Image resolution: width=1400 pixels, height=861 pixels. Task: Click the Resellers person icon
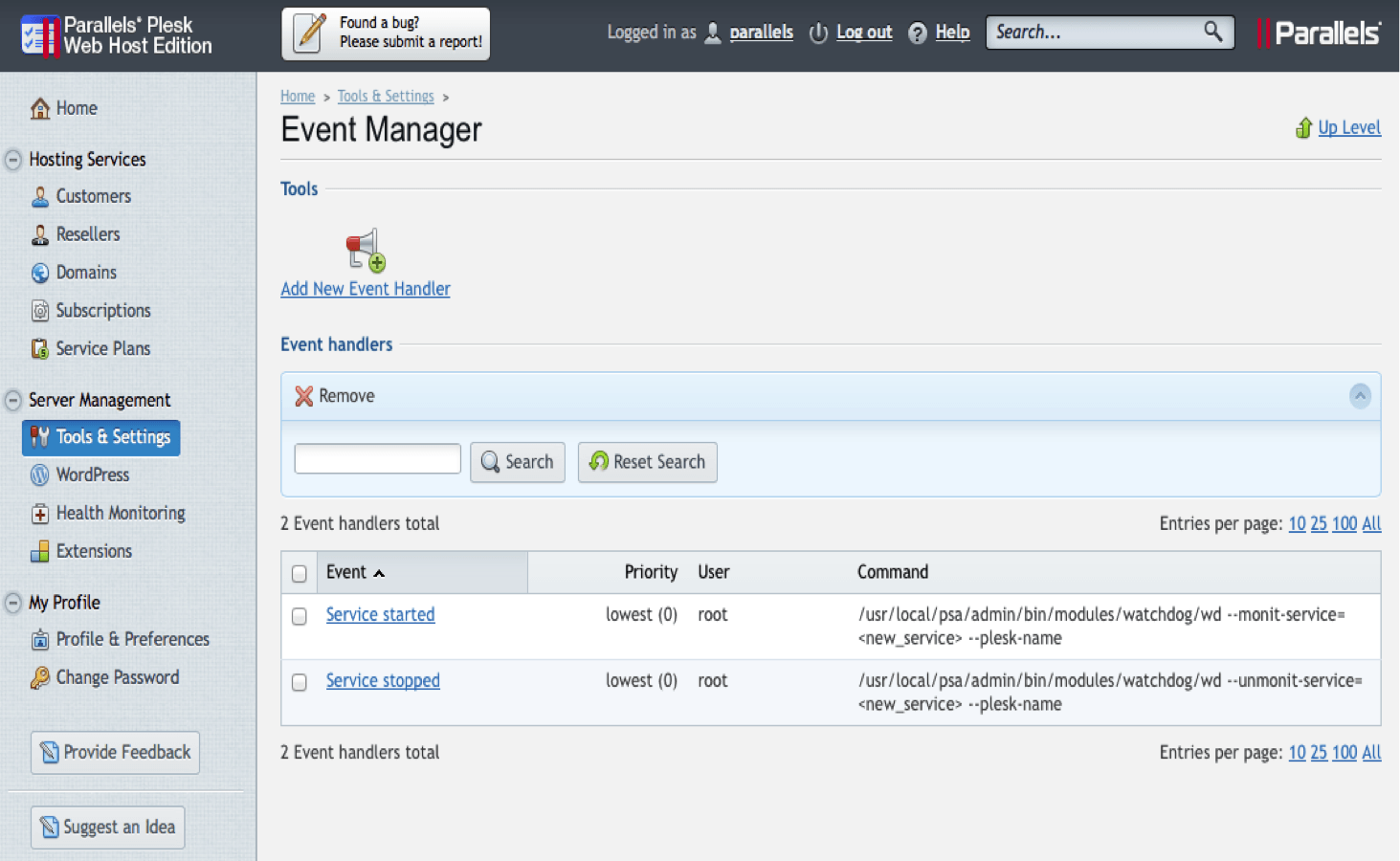click(40, 235)
